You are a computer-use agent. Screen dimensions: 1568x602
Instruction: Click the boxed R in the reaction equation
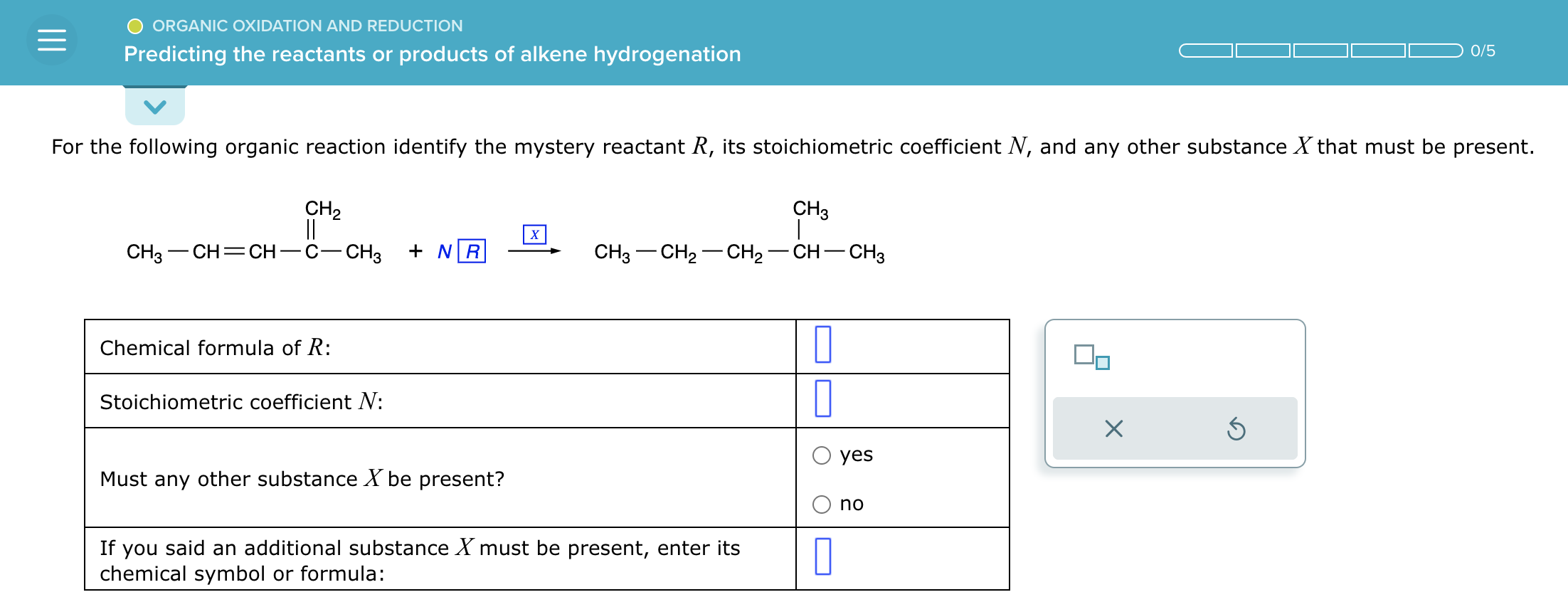[x=471, y=250]
